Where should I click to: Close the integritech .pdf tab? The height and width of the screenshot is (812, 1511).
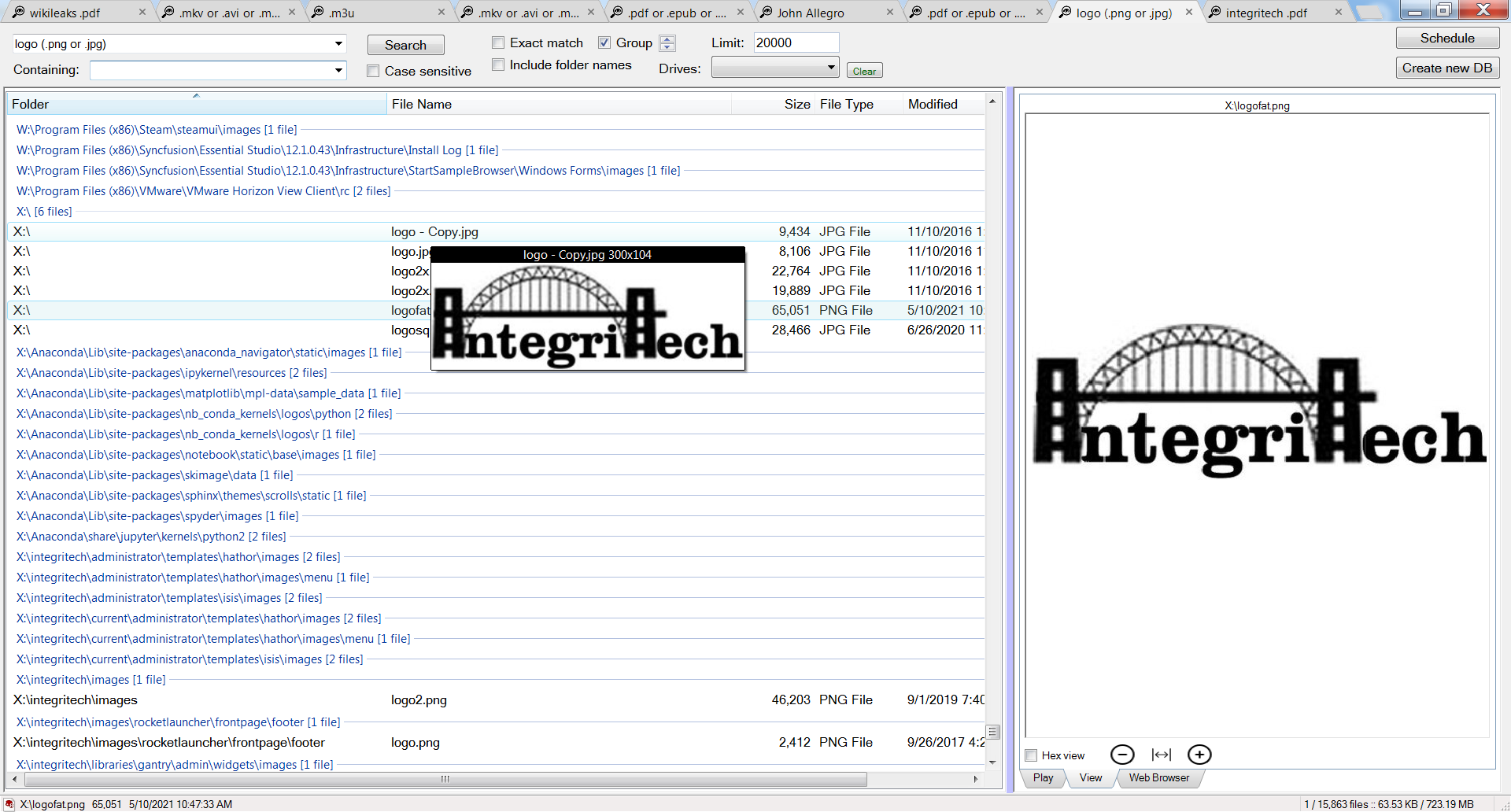click(x=1339, y=12)
